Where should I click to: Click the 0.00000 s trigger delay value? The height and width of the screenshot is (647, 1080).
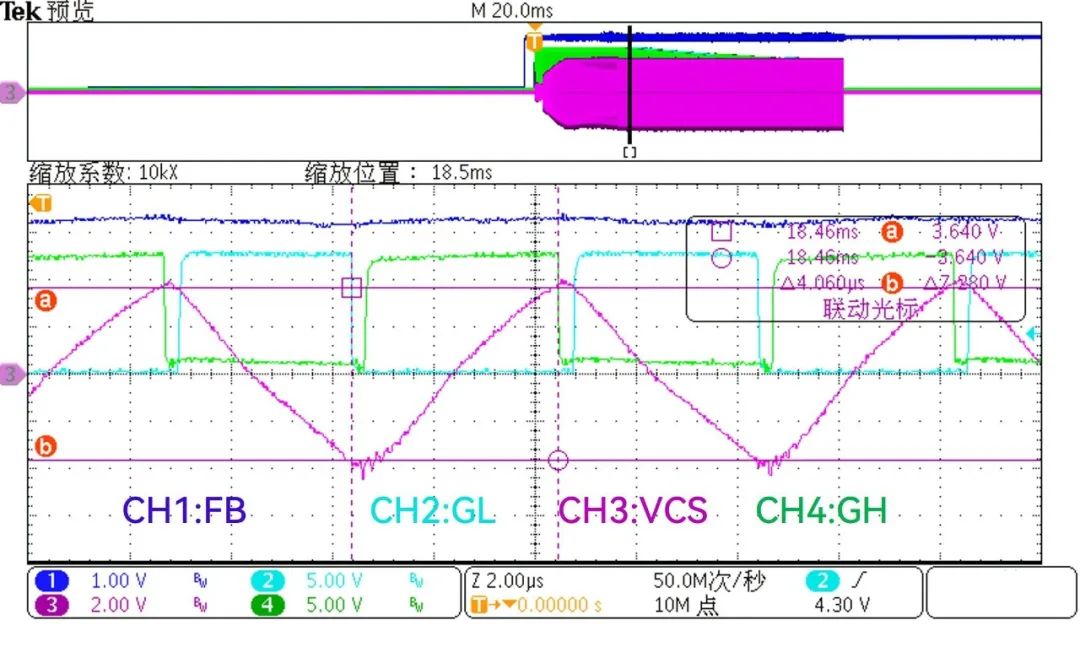point(560,605)
